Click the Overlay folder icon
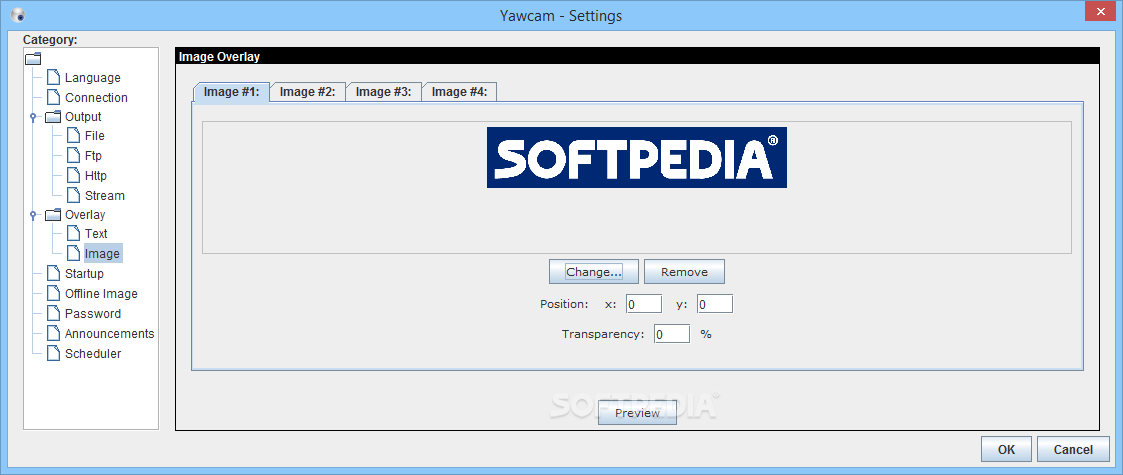 pyautogui.click(x=53, y=215)
